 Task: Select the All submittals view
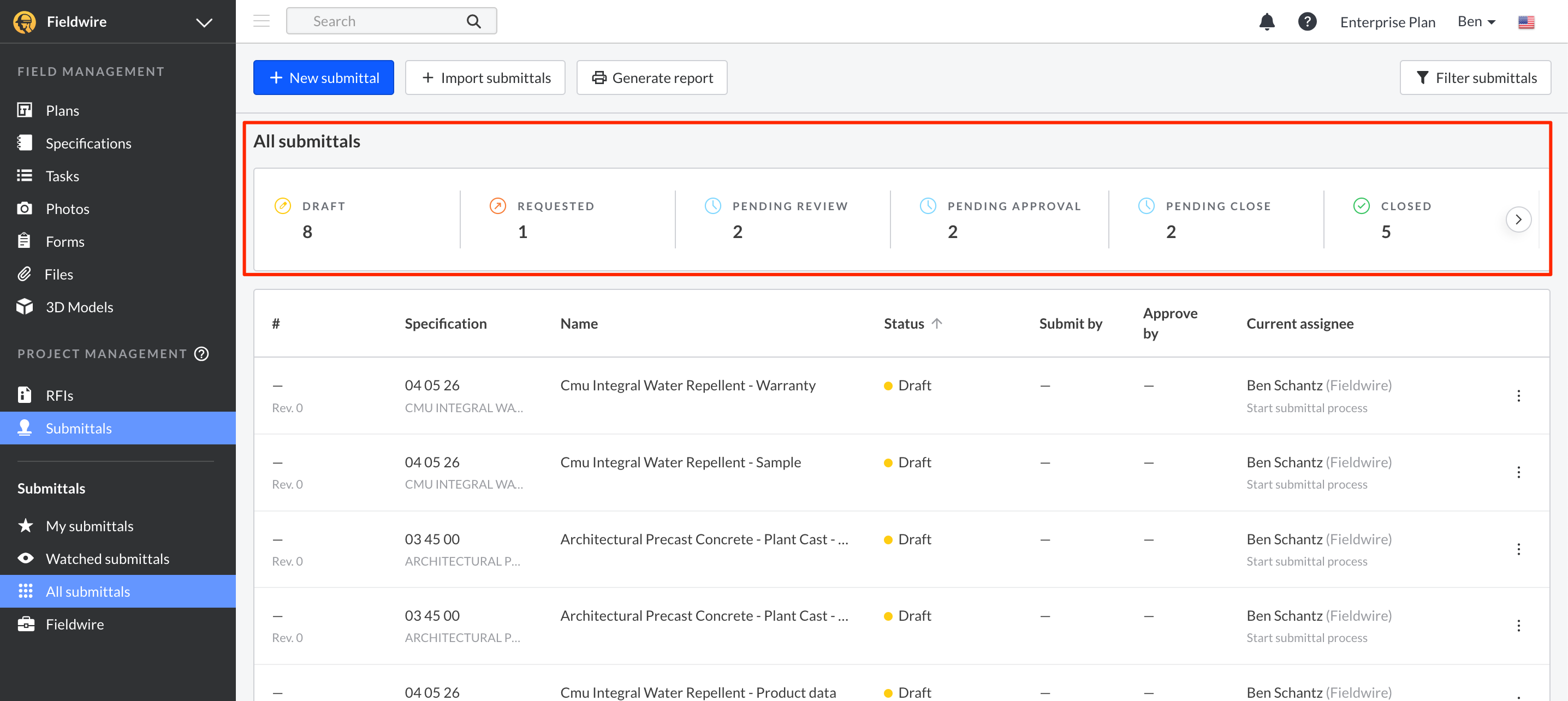click(x=117, y=591)
